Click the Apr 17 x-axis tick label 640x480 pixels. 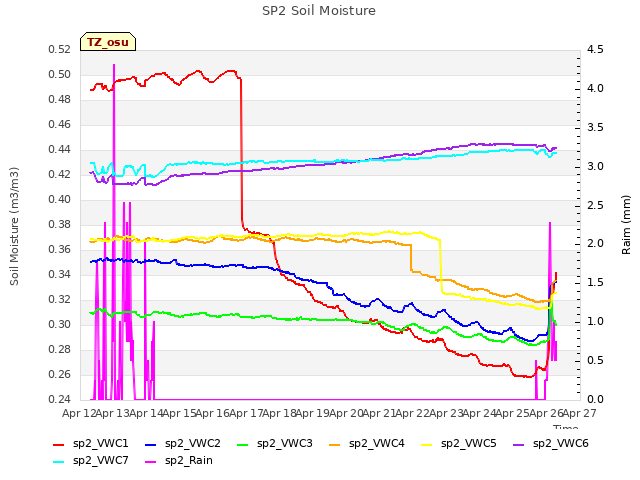pyautogui.click(x=245, y=413)
